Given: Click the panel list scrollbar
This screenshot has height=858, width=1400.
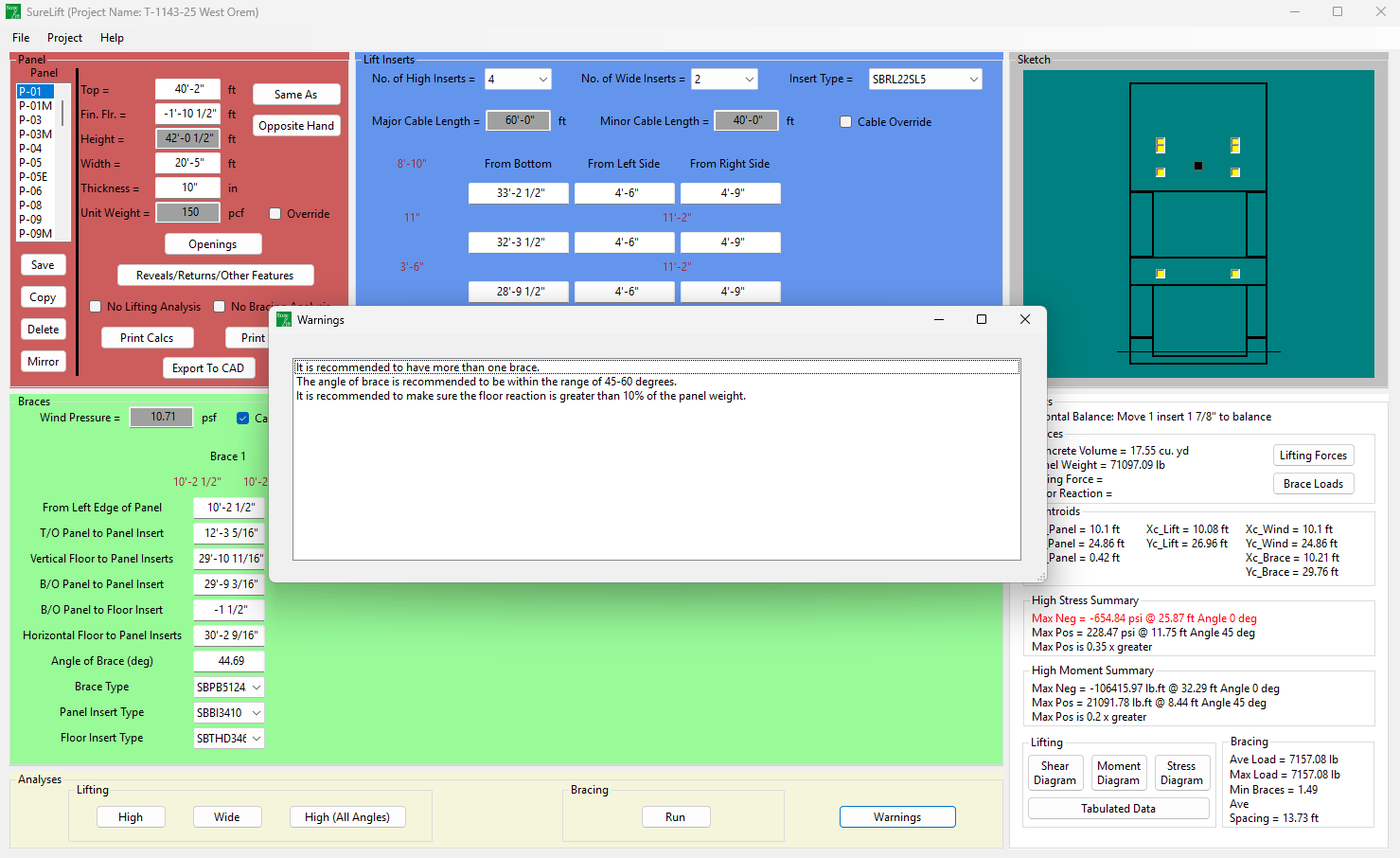Looking at the screenshot, I should [63, 114].
